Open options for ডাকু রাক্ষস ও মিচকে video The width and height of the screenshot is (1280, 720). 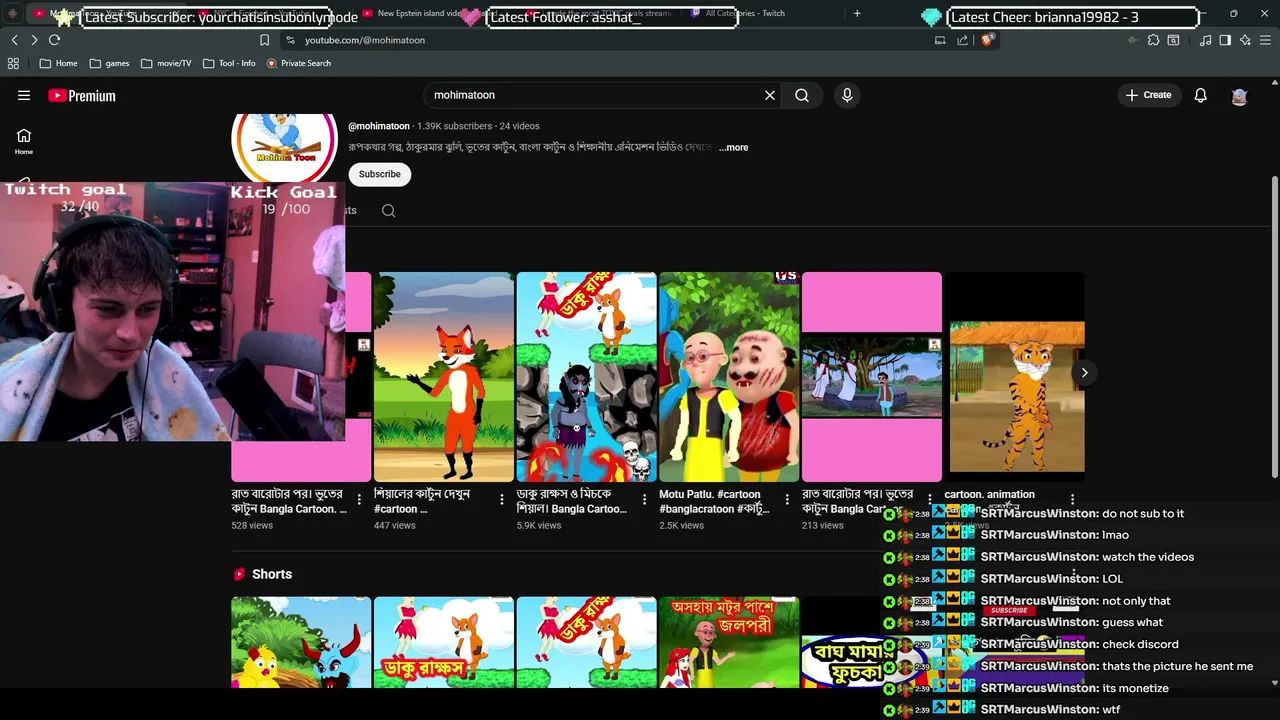(644, 499)
